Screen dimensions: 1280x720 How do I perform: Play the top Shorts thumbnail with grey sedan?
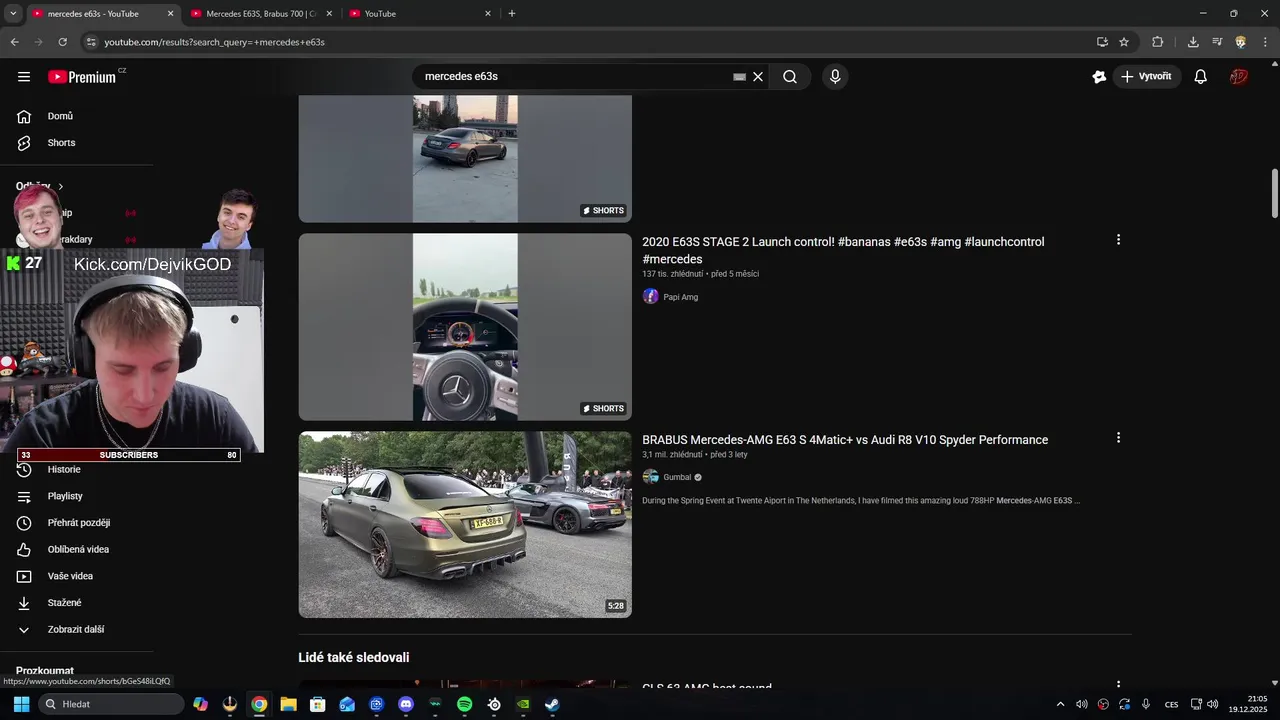pyautogui.click(x=465, y=159)
